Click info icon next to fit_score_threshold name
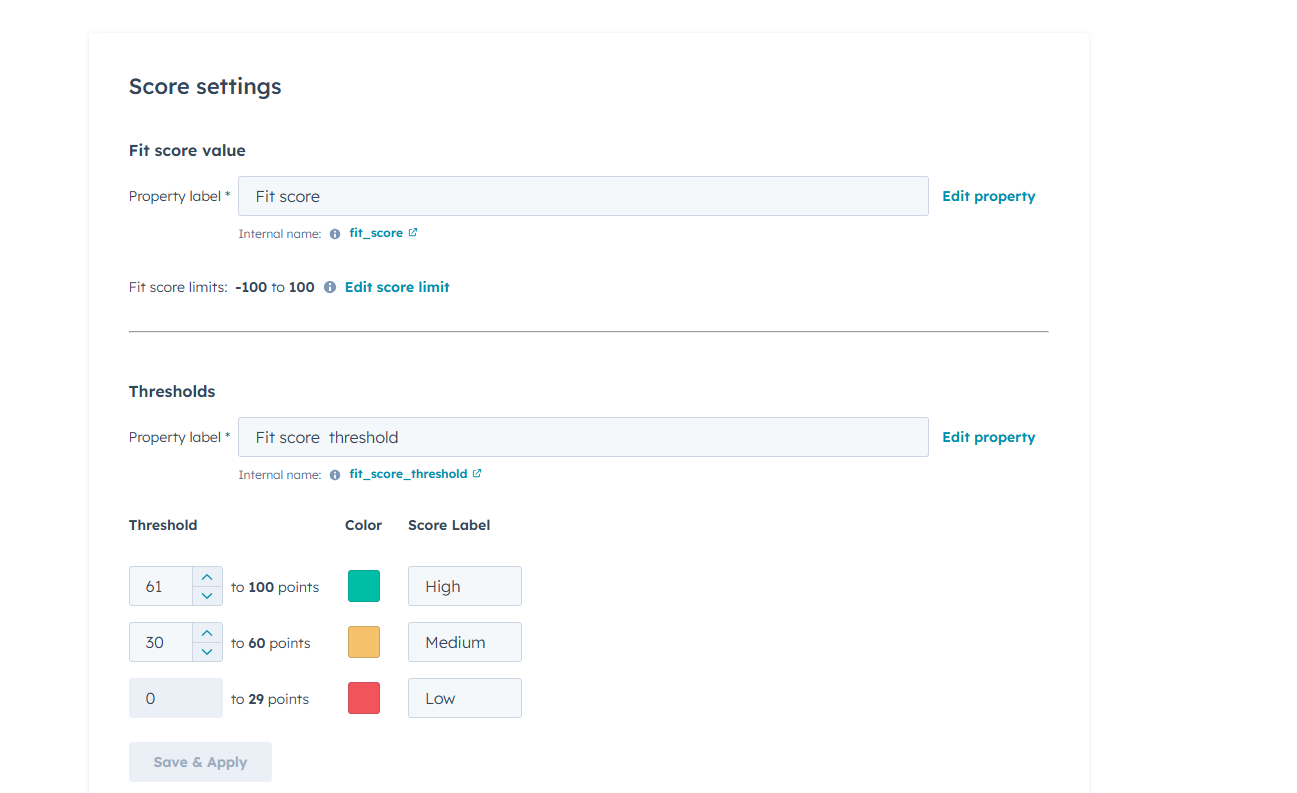Image resolution: width=1297 pixels, height=793 pixels. click(x=335, y=475)
